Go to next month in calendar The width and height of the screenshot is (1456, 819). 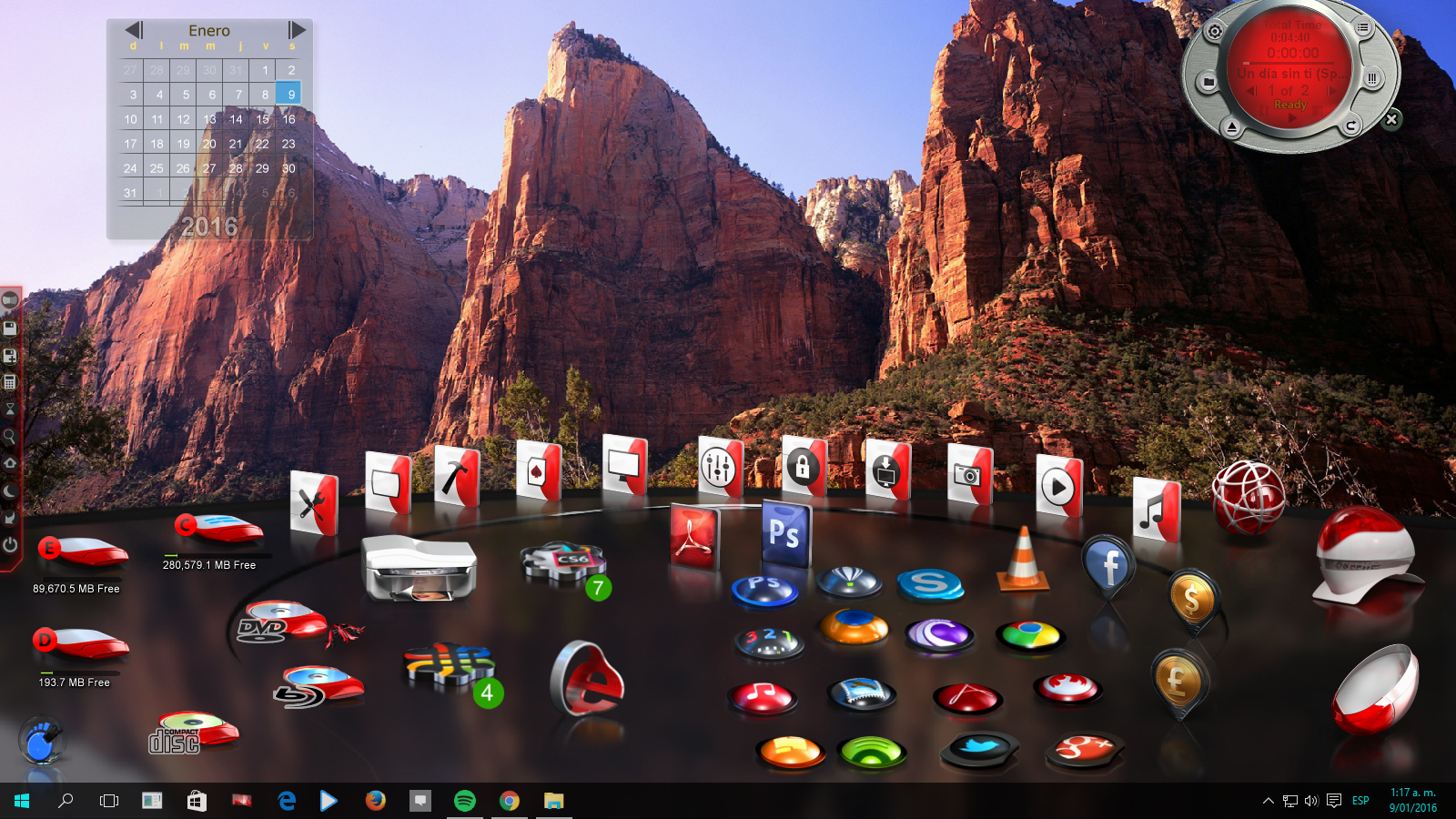(x=297, y=30)
